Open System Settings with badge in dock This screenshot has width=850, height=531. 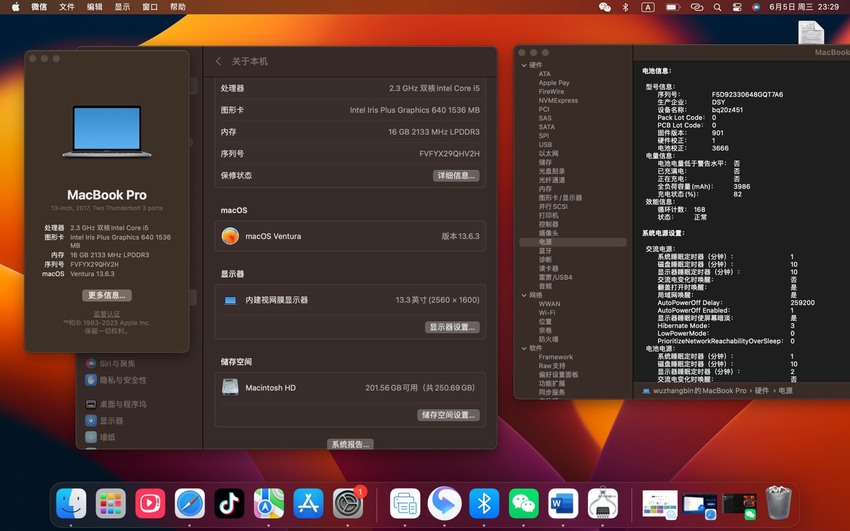pos(348,503)
